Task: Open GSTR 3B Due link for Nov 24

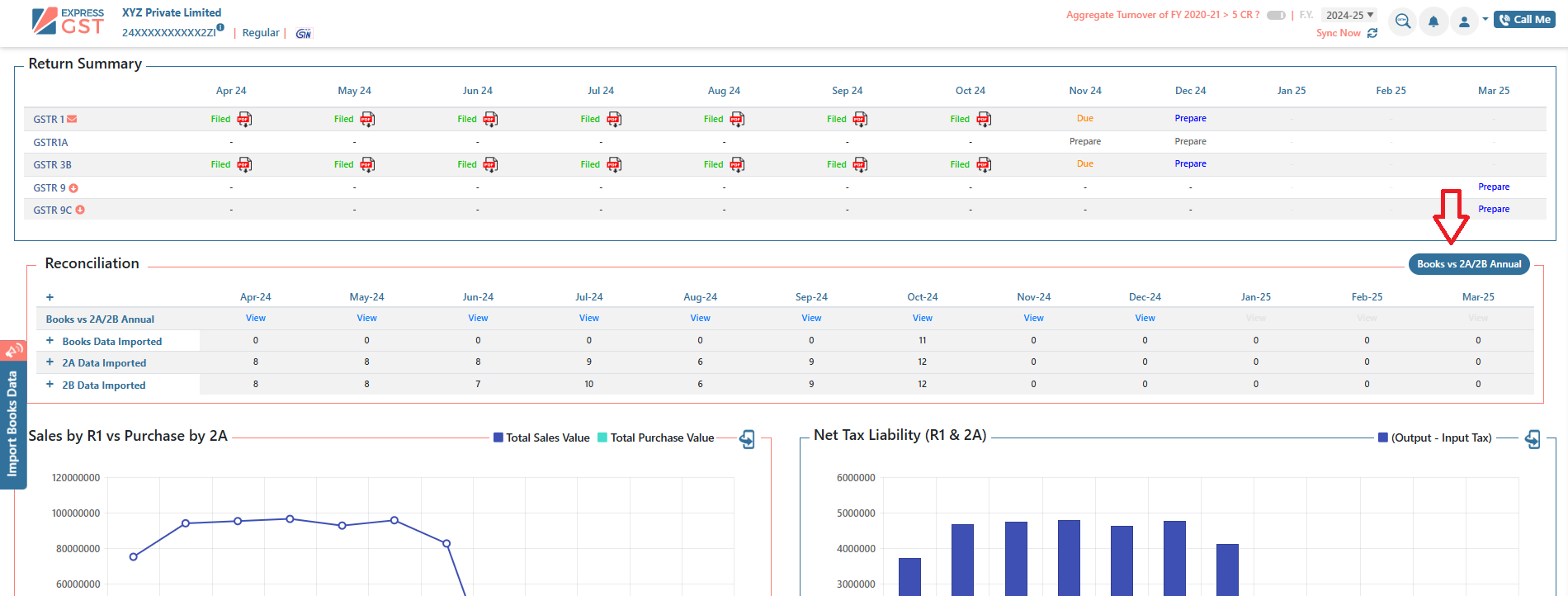Action: coord(1084,163)
